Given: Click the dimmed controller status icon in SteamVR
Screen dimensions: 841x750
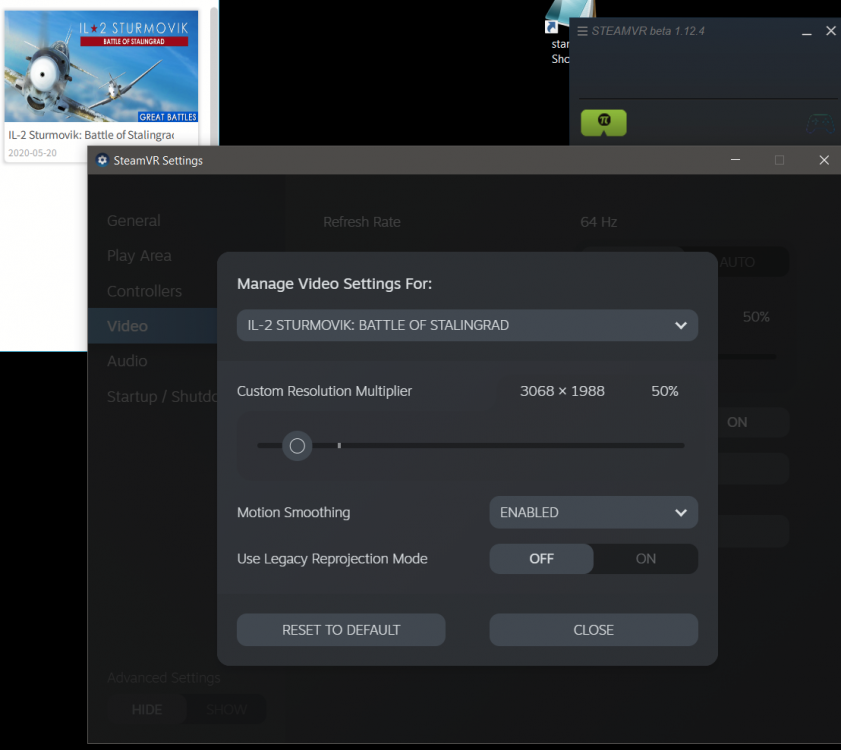Looking at the screenshot, I should [820, 123].
